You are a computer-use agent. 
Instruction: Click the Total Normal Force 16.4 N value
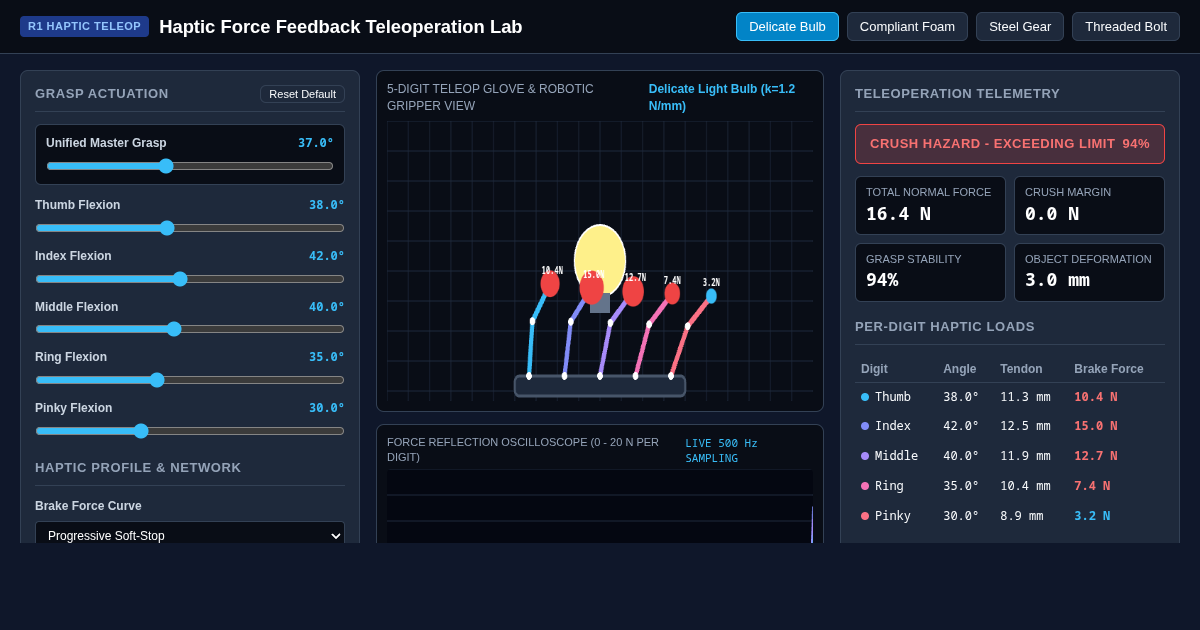[x=898, y=214]
